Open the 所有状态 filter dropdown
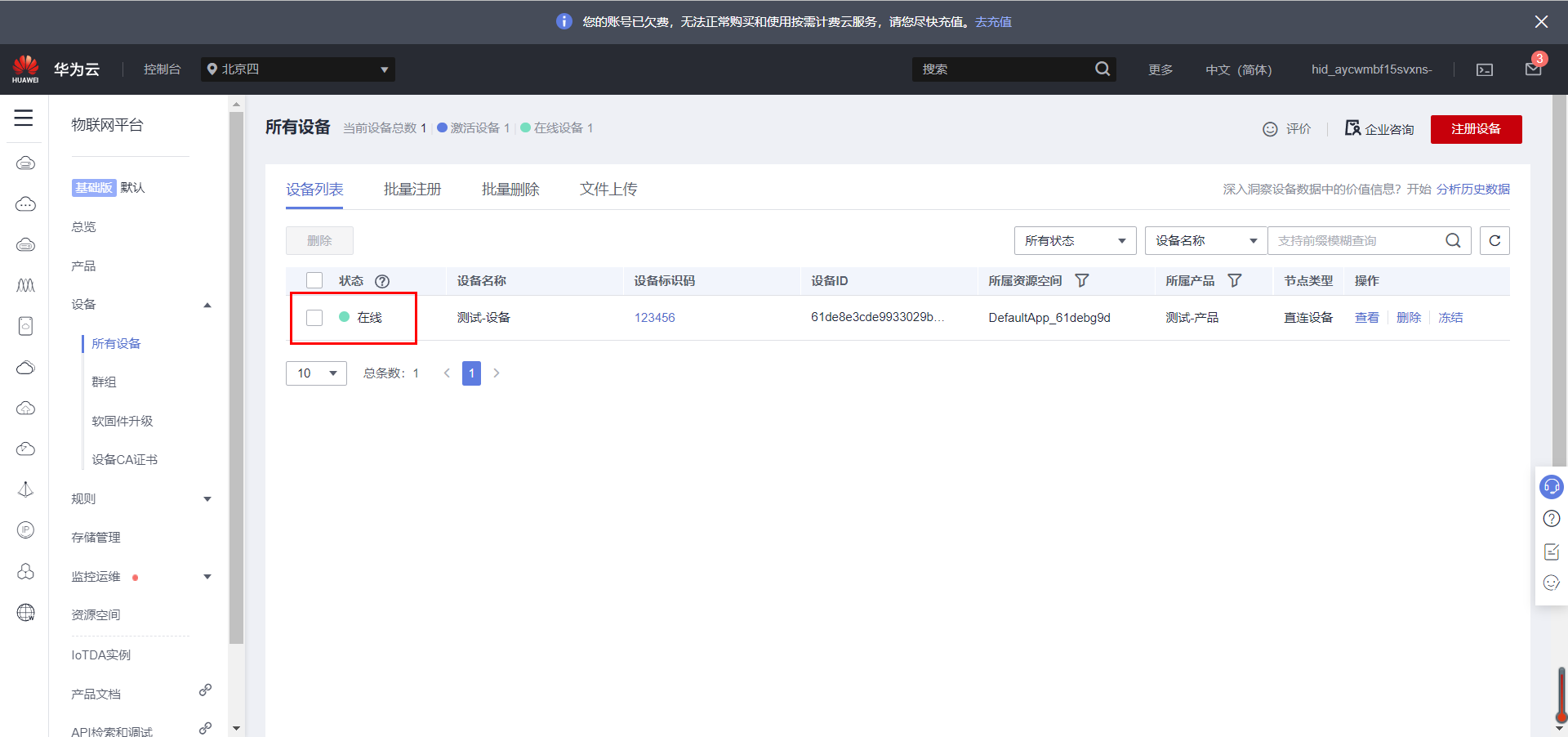The width and height of the screenshot is (1568, 737). [x=1075, y=240]
